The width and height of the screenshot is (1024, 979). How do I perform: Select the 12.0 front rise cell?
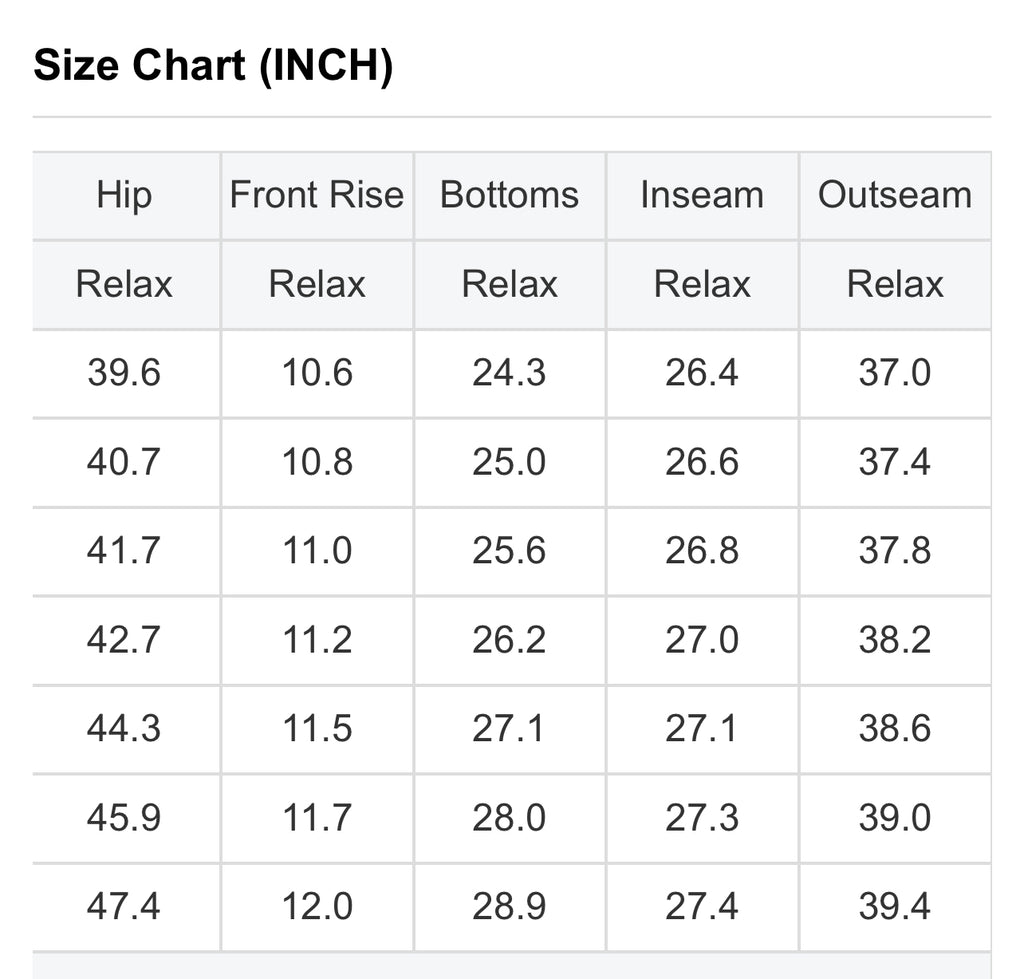tap(317, 907)
